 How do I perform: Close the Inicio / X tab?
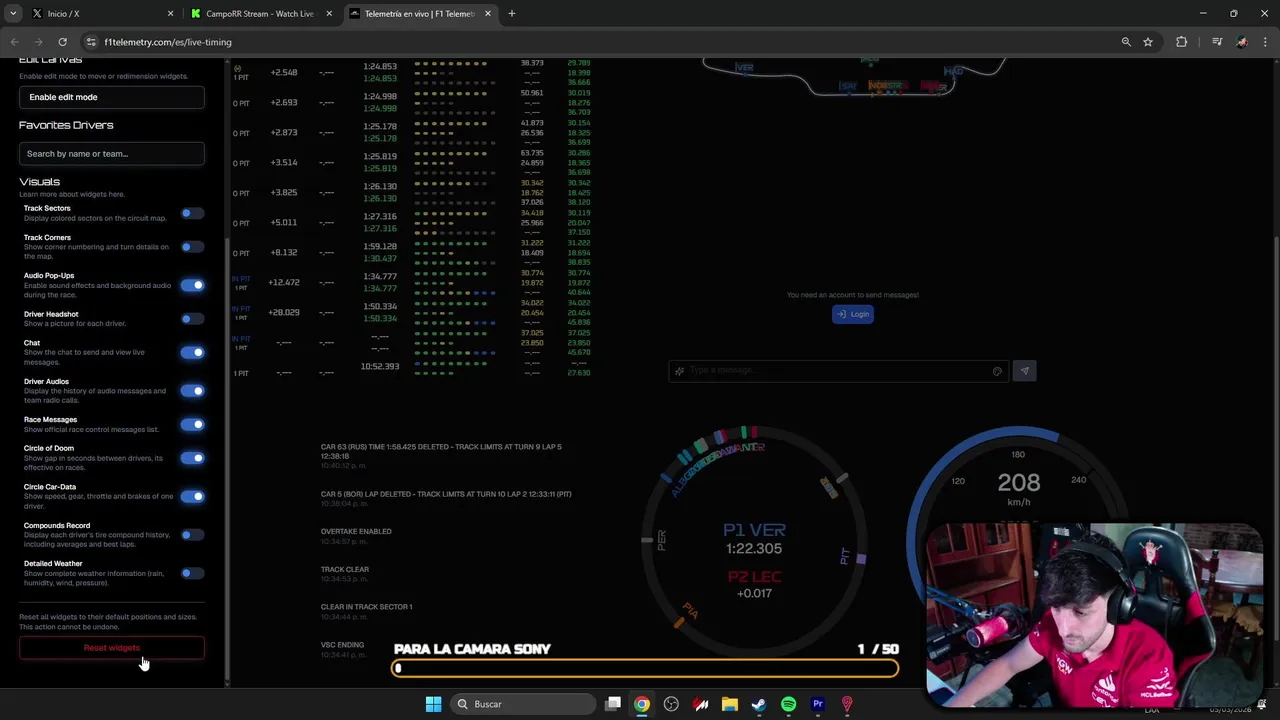pyautogui.click(x=170, y=14)
